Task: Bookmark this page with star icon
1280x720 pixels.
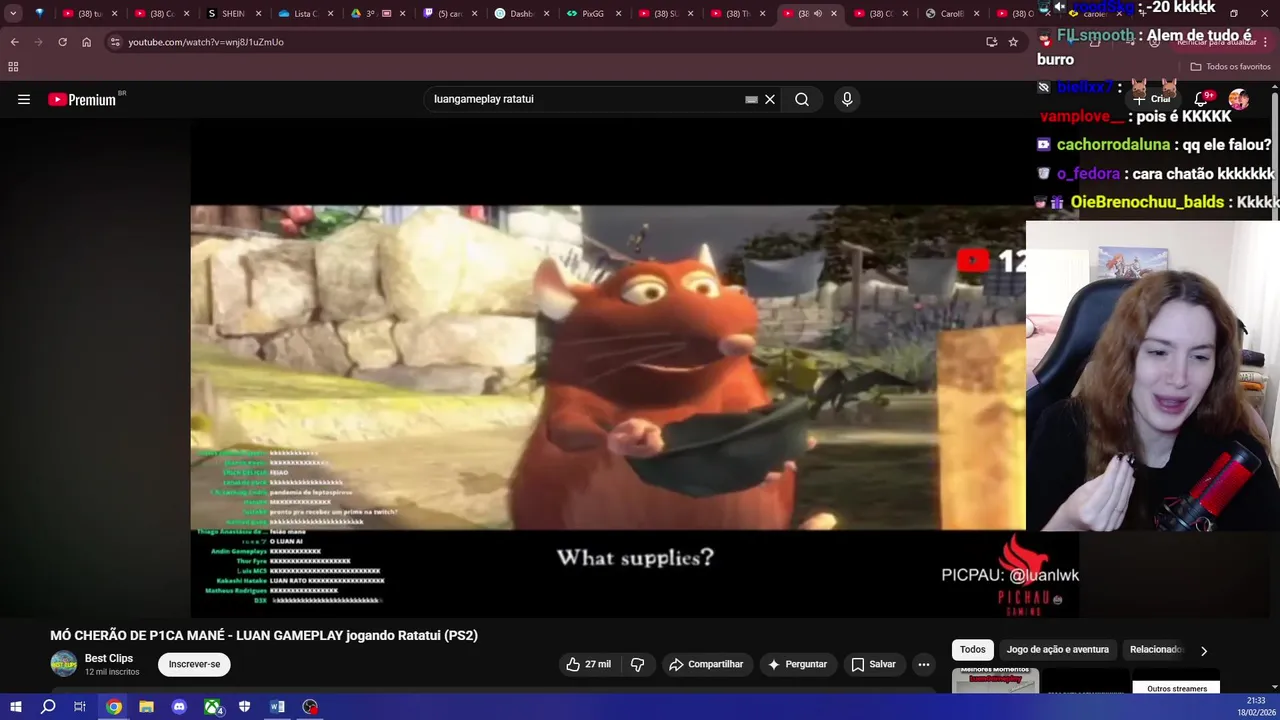Action: tap(1013, 42)
